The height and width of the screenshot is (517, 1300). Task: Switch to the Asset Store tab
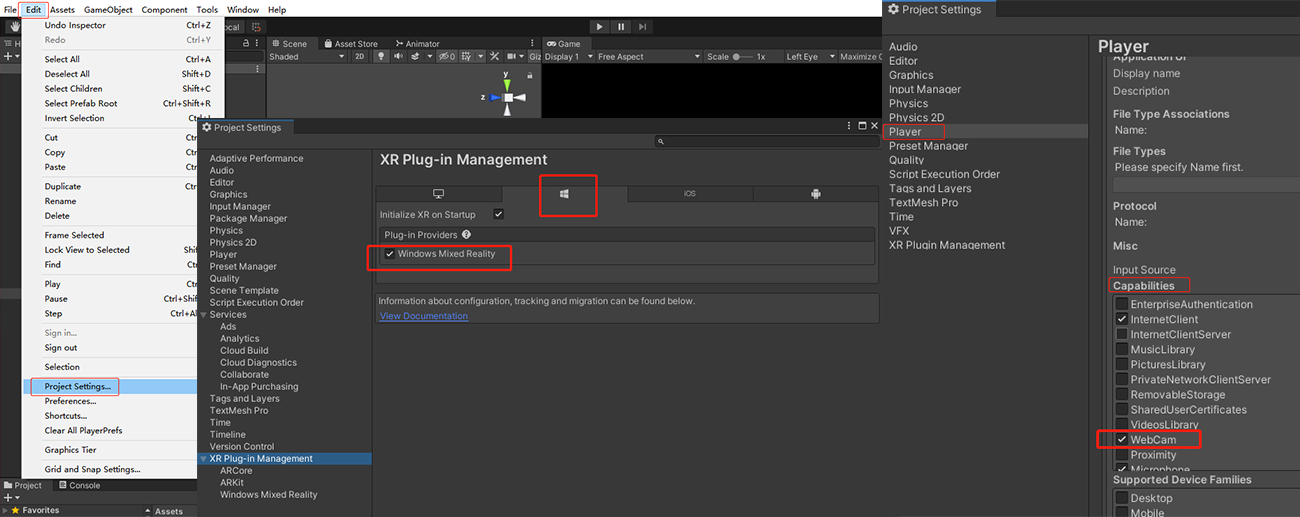click(x=351, y=44)
